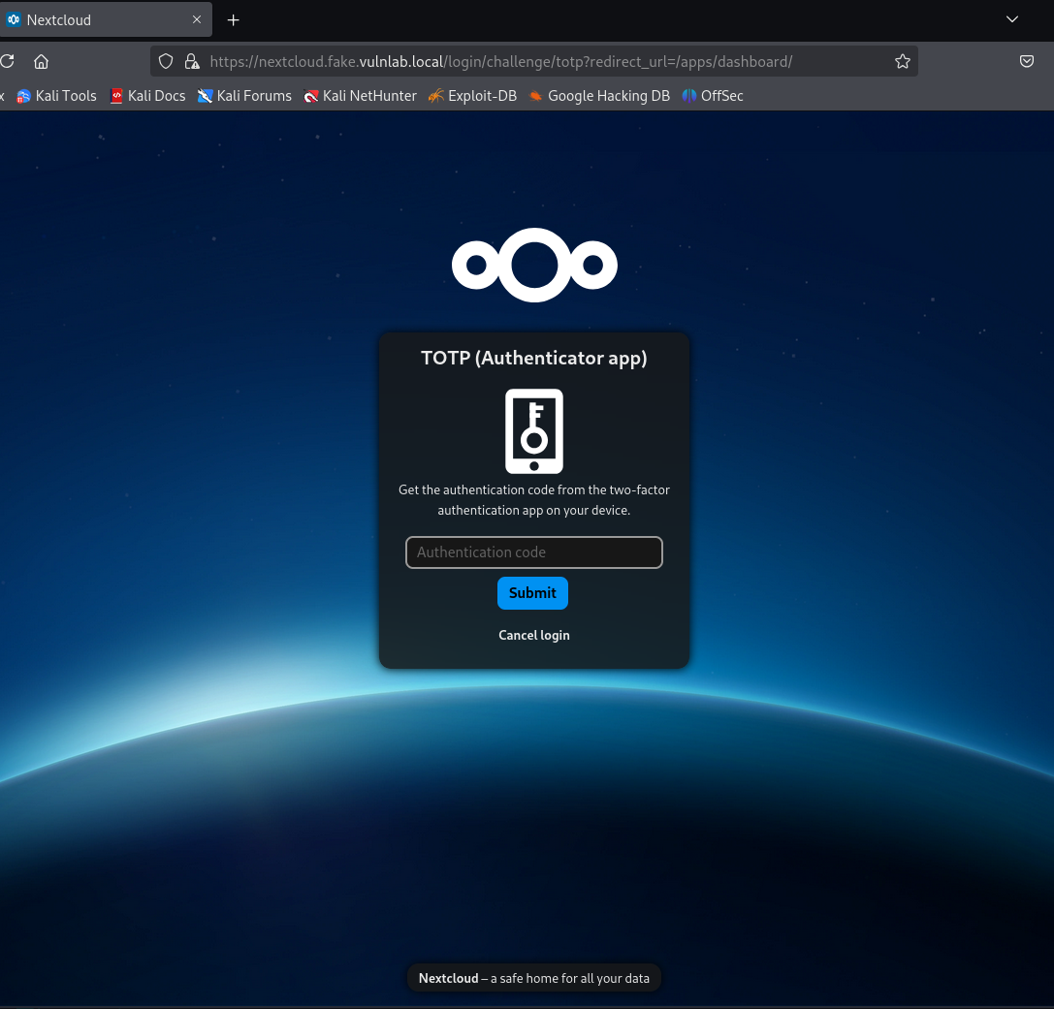Viewport: 1054px width, 1009px height.
Task: Click the Cancel login link
Action: (x=534, y=635)
